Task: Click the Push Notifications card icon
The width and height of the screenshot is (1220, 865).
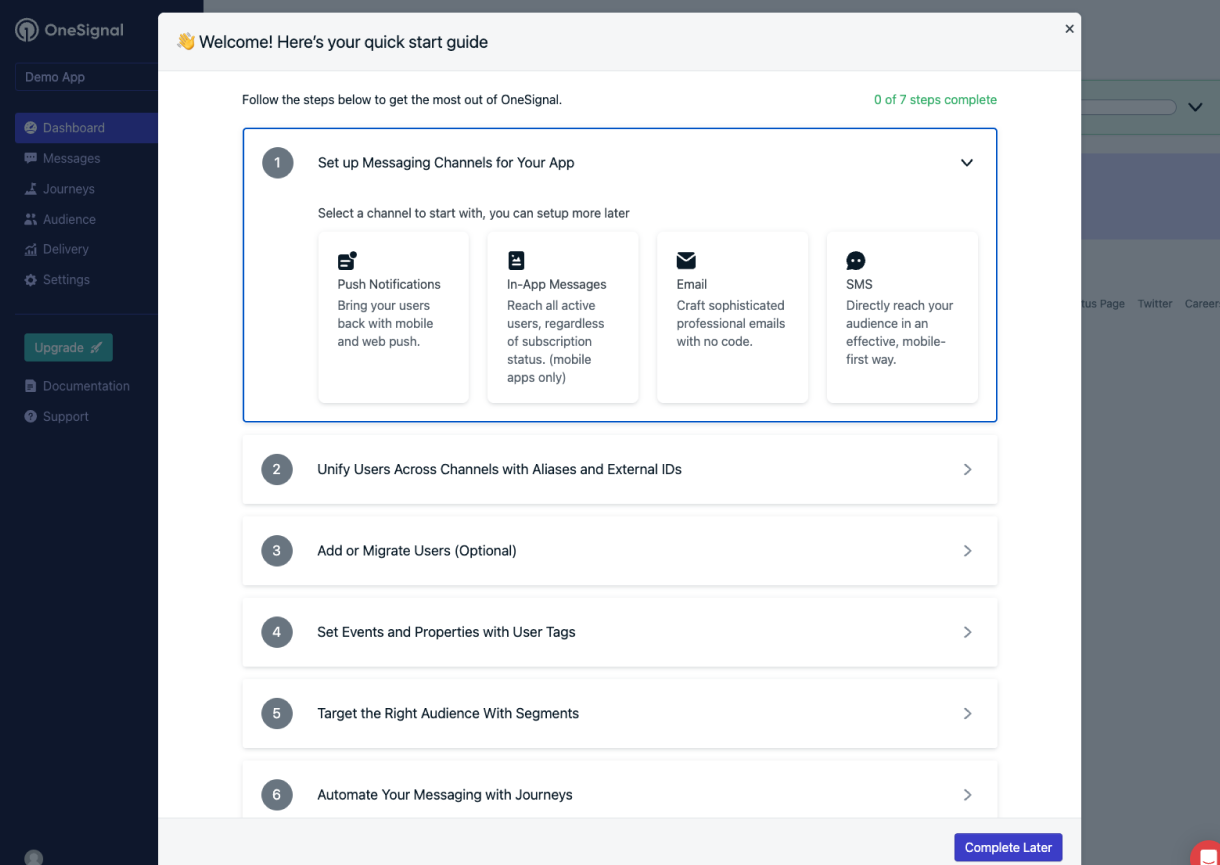Action: (347, 261)
